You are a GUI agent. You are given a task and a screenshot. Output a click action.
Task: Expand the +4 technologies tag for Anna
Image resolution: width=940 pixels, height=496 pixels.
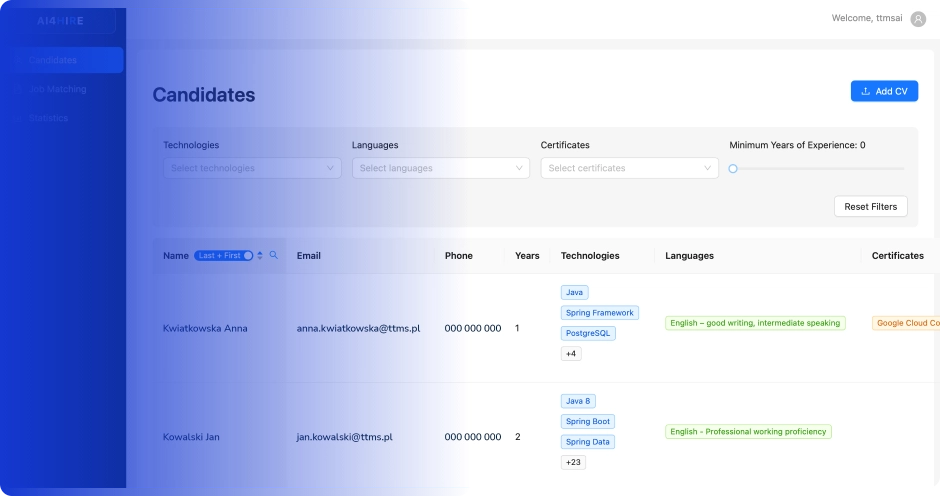click(571, 354)
